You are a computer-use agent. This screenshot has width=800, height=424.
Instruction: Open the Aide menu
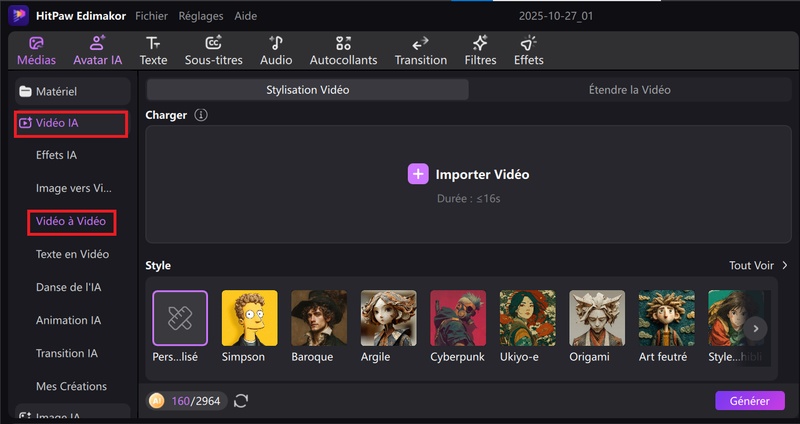(x=245, y=16)
